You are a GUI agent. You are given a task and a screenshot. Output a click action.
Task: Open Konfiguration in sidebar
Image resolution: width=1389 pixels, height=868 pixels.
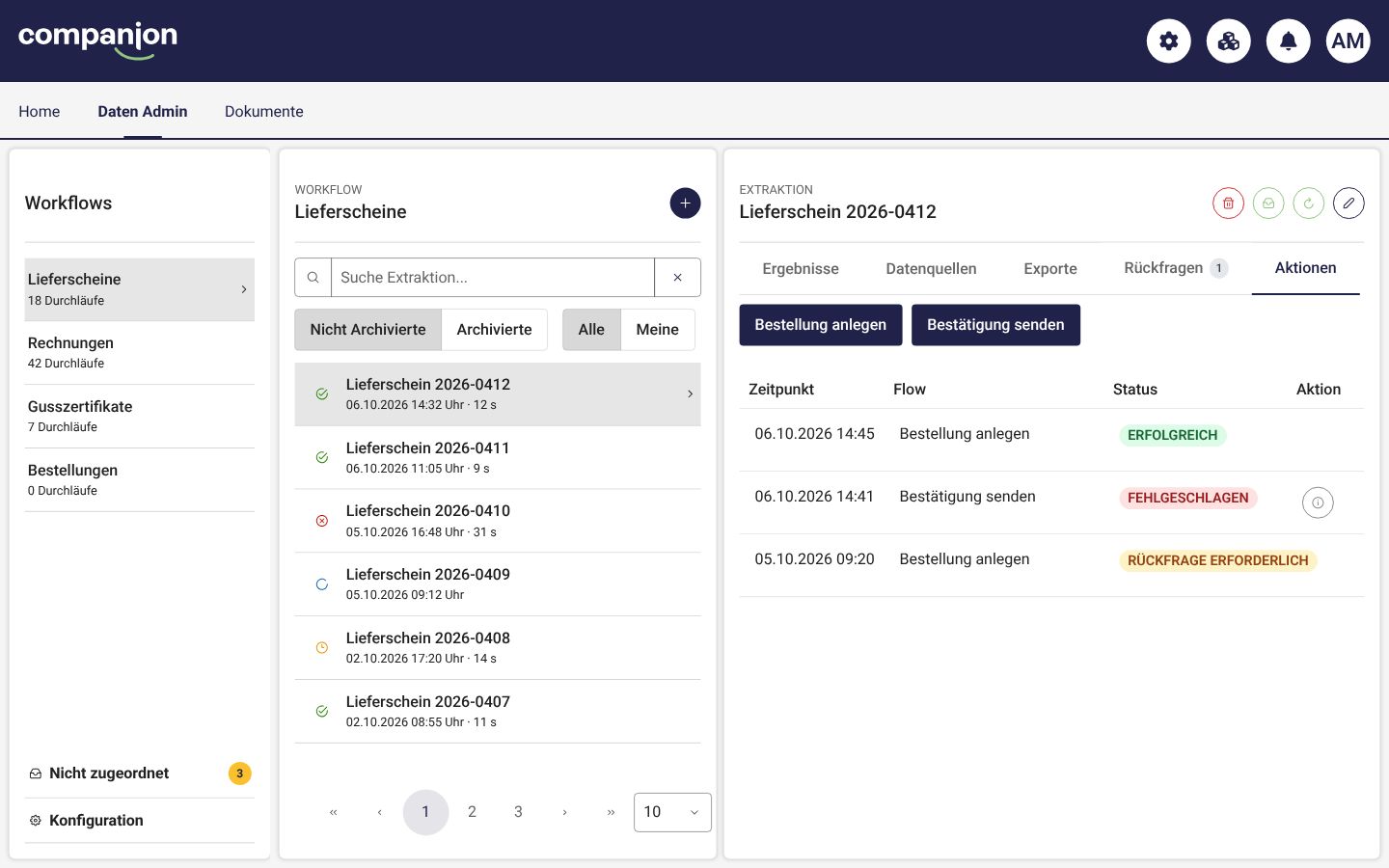click(140, 821)
